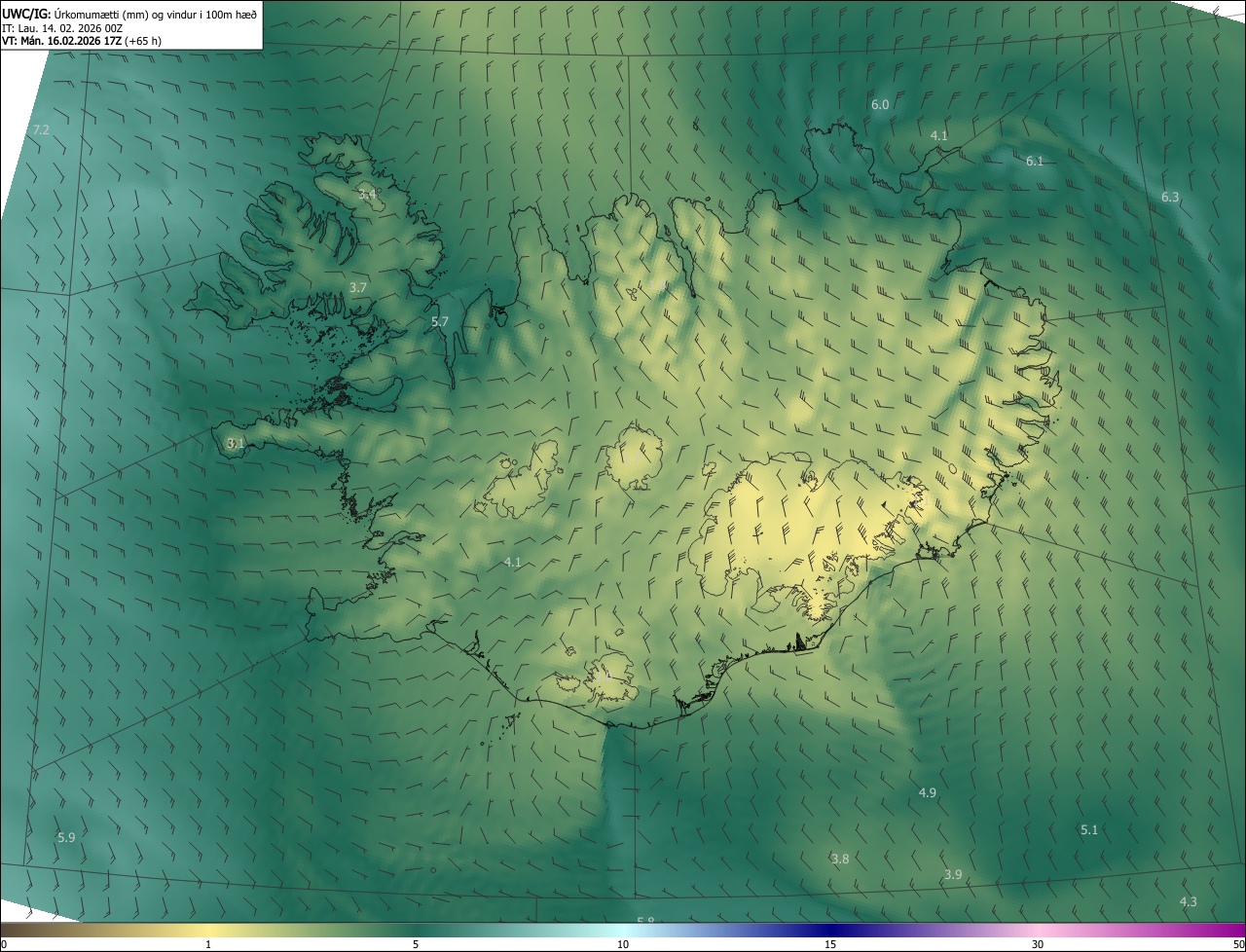This screenshot has width=1246, height=952.
Task: Click the '10' tick label on the color scale
Action: [623, 944]
